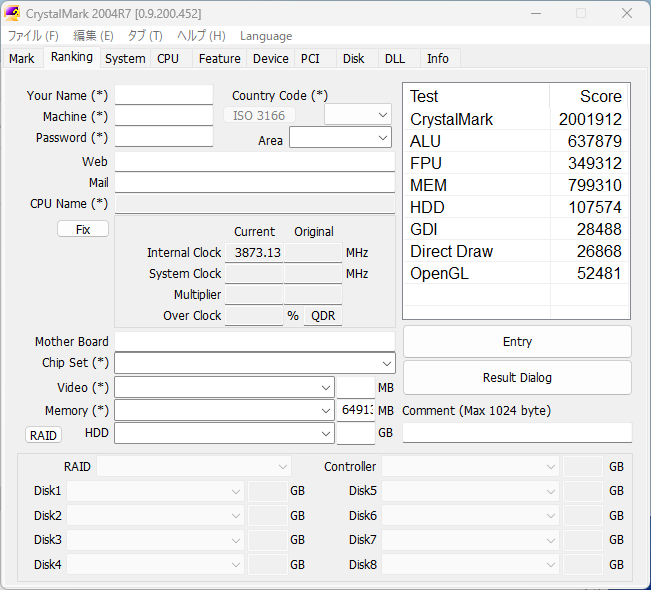The image size is (651, 590).
Task: Click the Web address field
Action: (255, 162)
